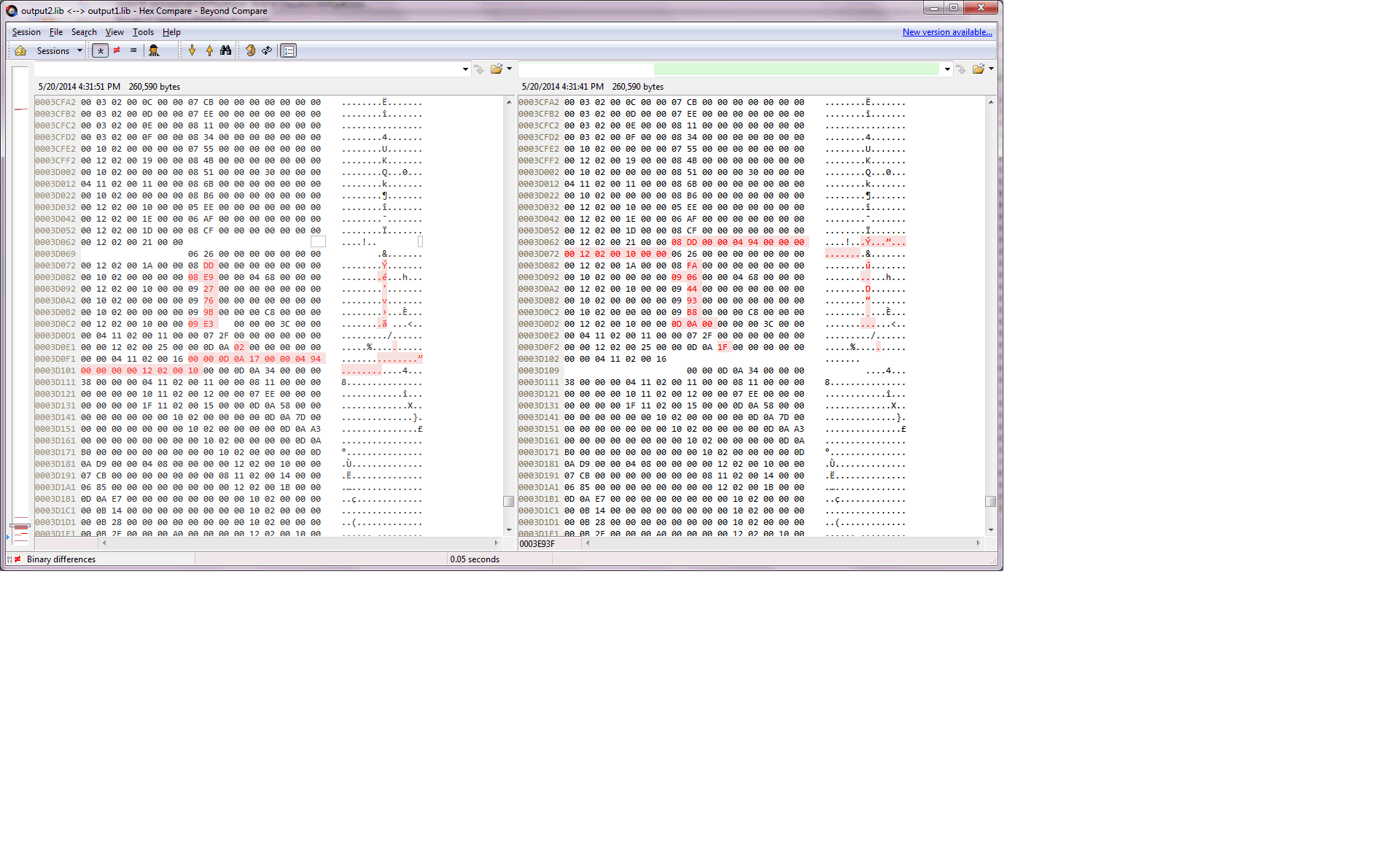Viewport: 1400px width, 846px height.
Task: Click the Binary differences status text
Action: (61, 559)
